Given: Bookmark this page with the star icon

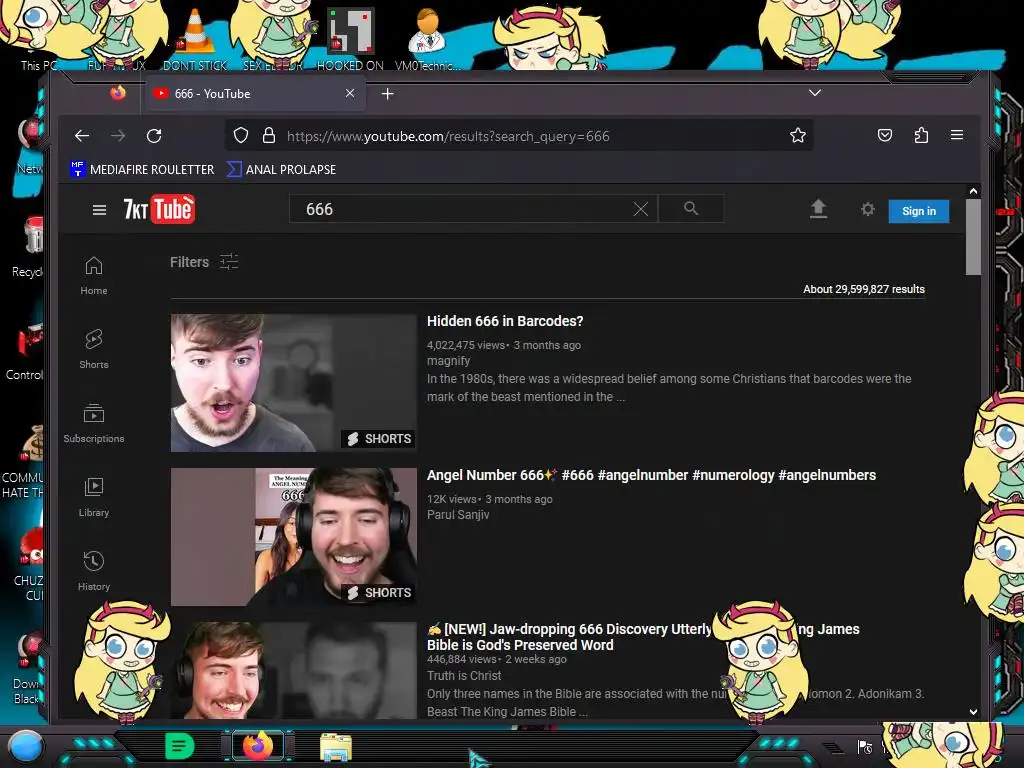Looking at the screenshot, I should pyautogui.click(x=797, y=136).
